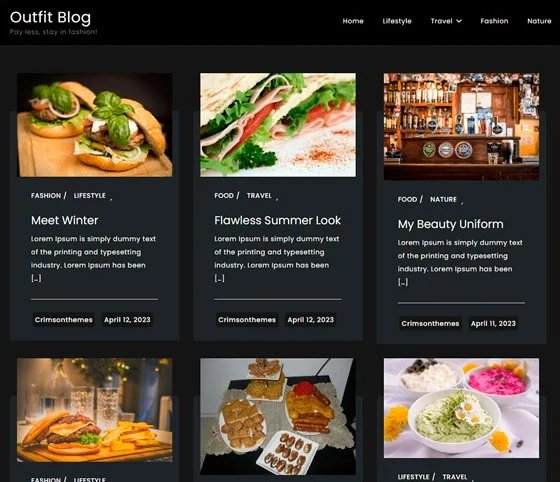This screenshot has width=560, height=482.
Task: Select NATURE category on My Beauty Uniform
Action: 443,200
